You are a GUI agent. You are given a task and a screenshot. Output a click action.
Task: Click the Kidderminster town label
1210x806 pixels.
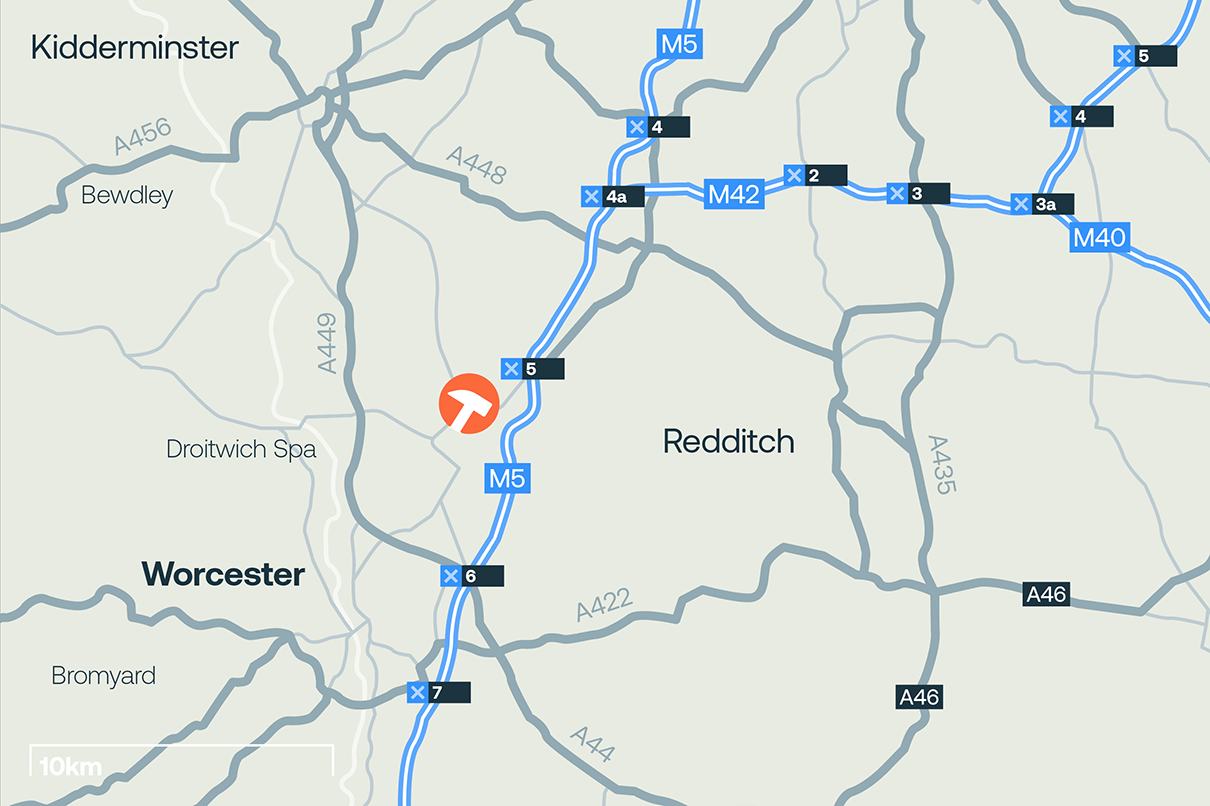point(135,47)
